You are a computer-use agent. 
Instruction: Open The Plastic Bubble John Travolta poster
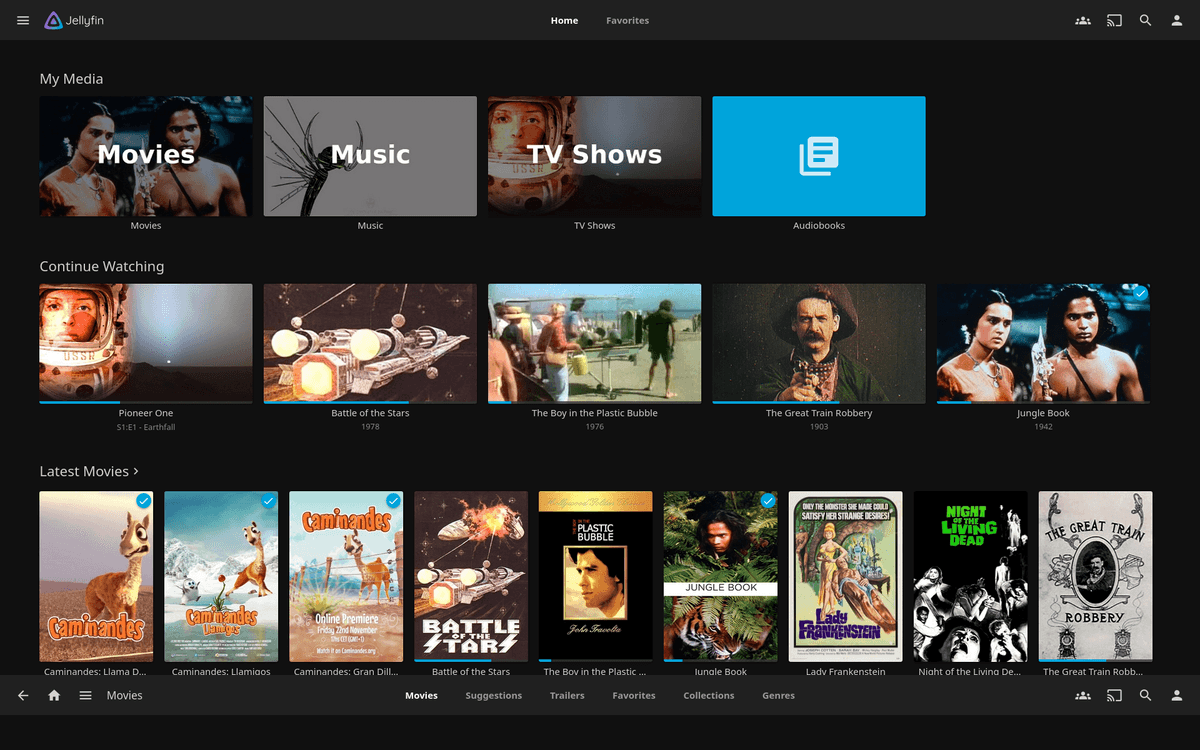(x=596, y=576)
